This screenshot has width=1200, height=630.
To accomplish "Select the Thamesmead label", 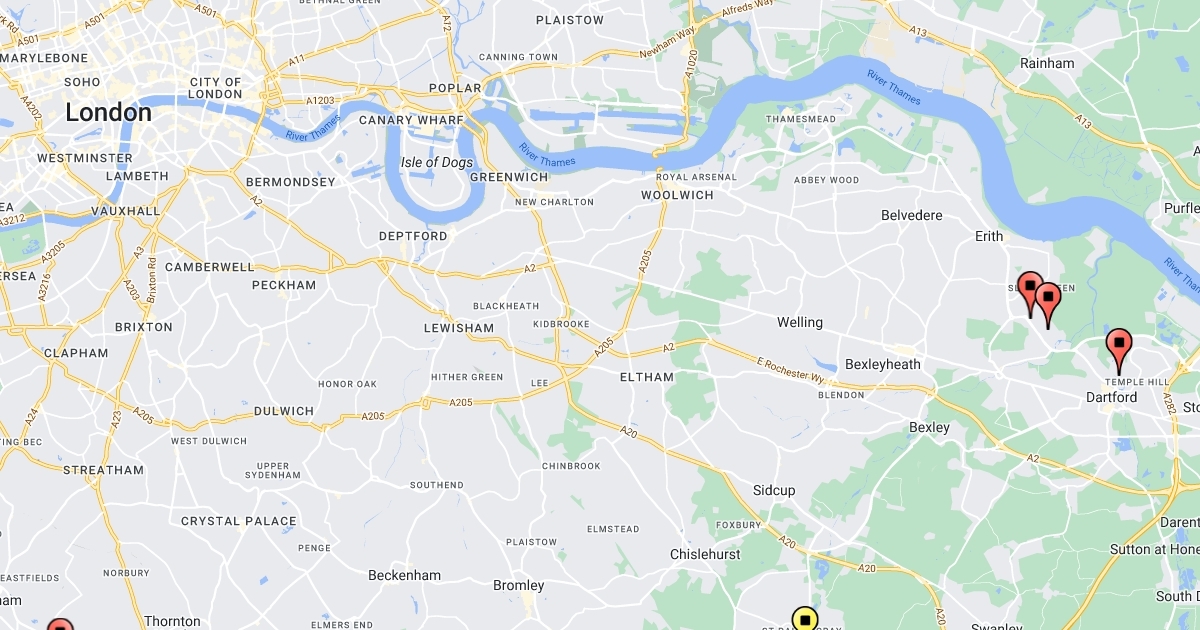I will tap(801, 119).
